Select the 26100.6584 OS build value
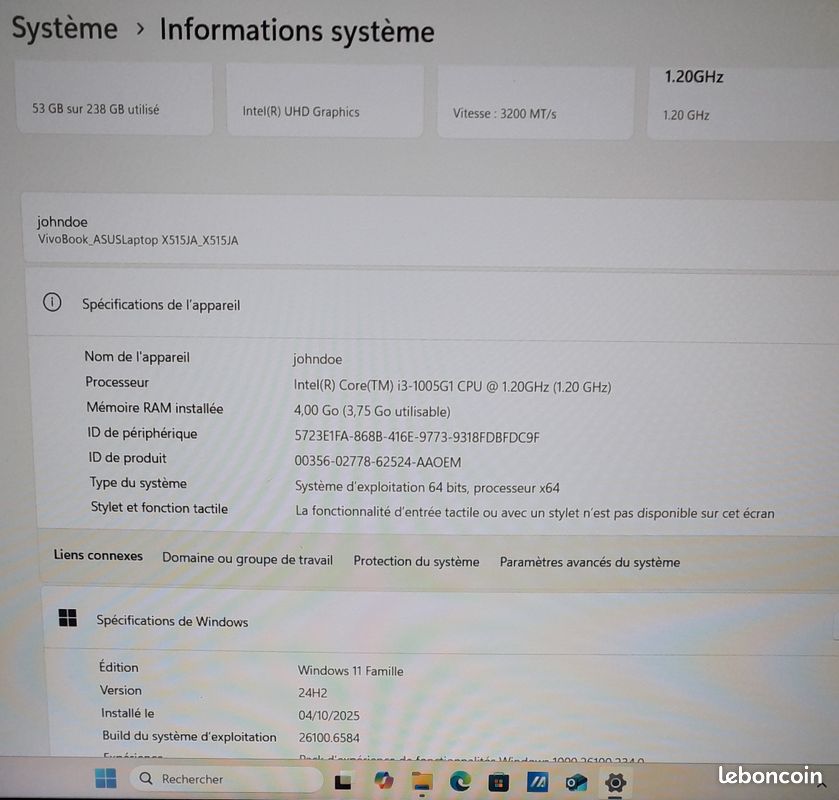The image size is (839, 800). (x=329, y=737)
